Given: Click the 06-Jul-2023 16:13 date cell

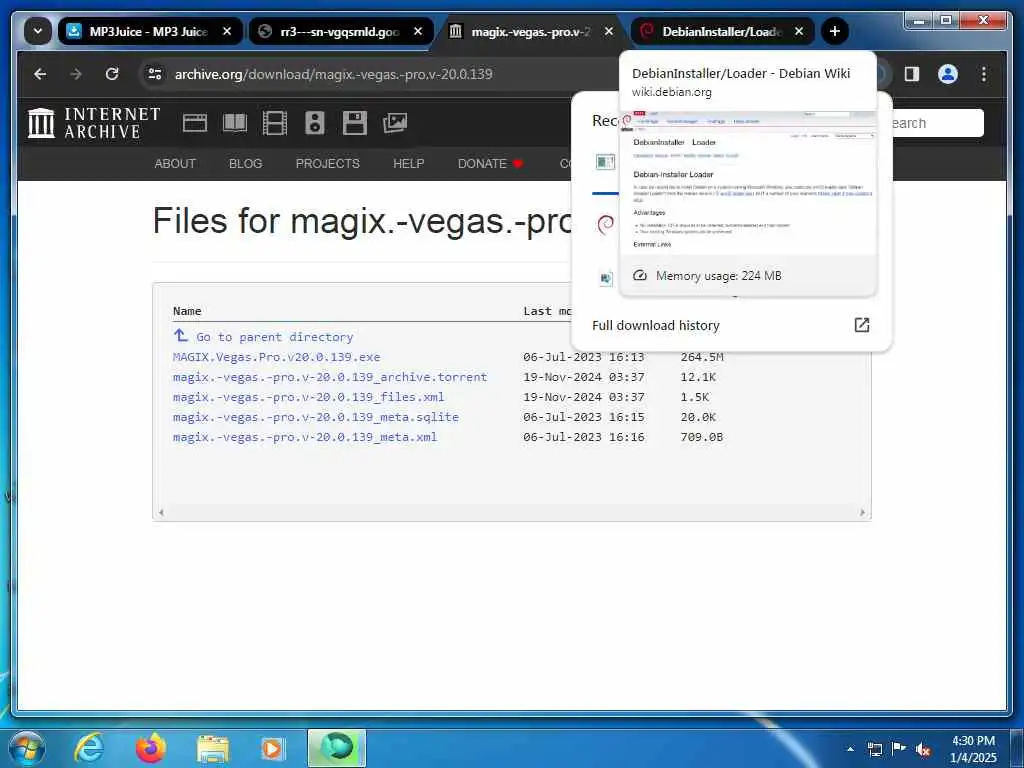Looking at the screenshot, I should coord(583,357).
